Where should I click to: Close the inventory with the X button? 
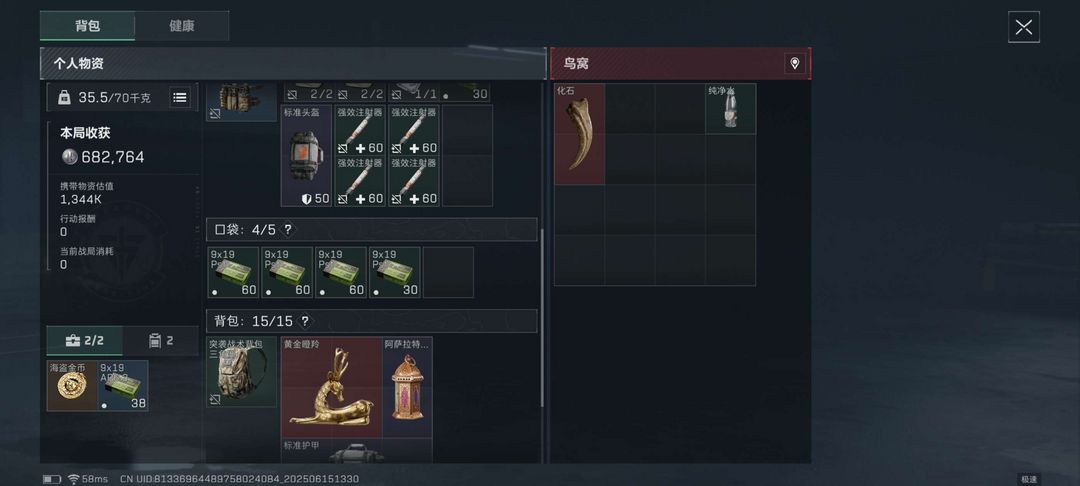tap(1024, 28)
